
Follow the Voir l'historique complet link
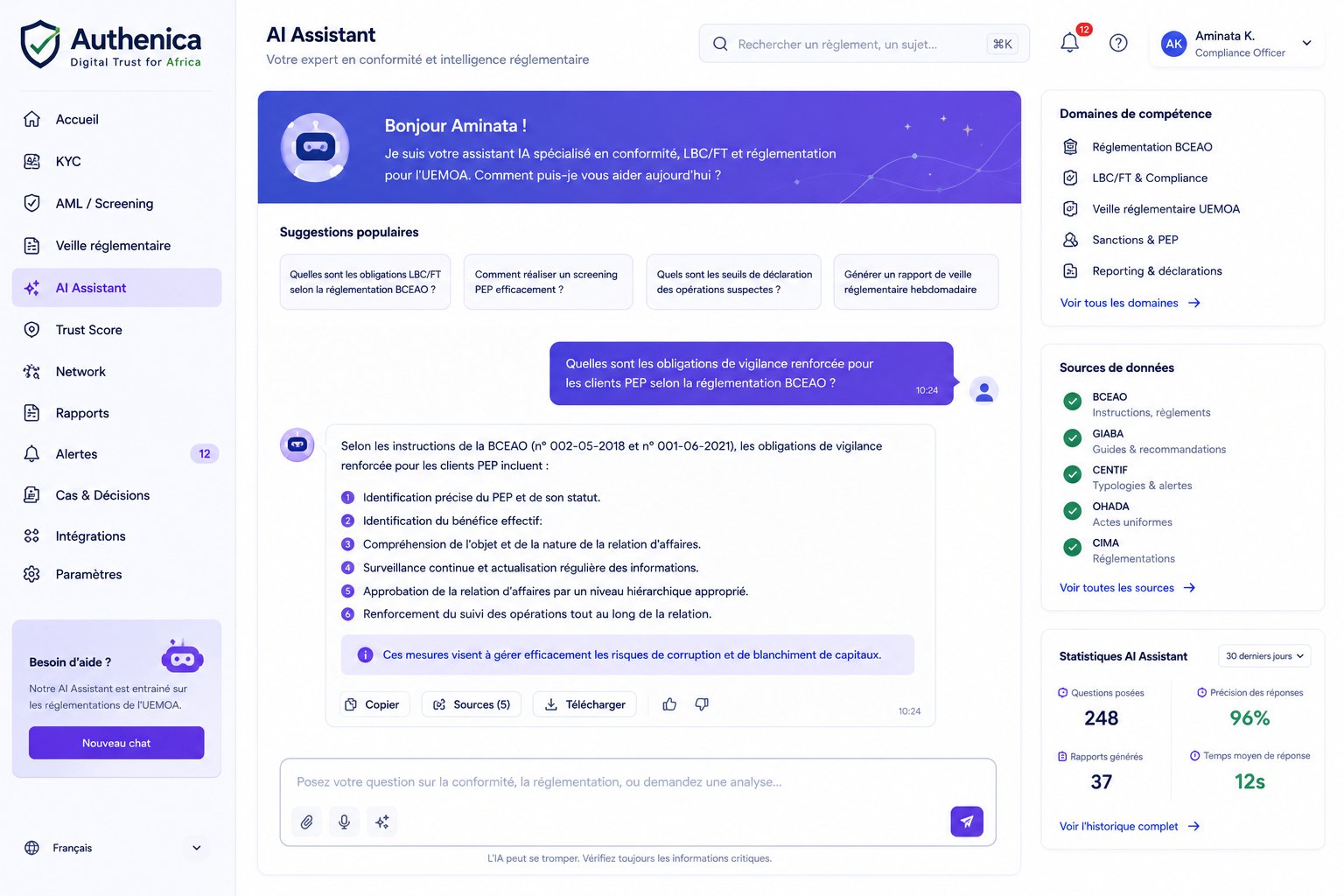1130,826
